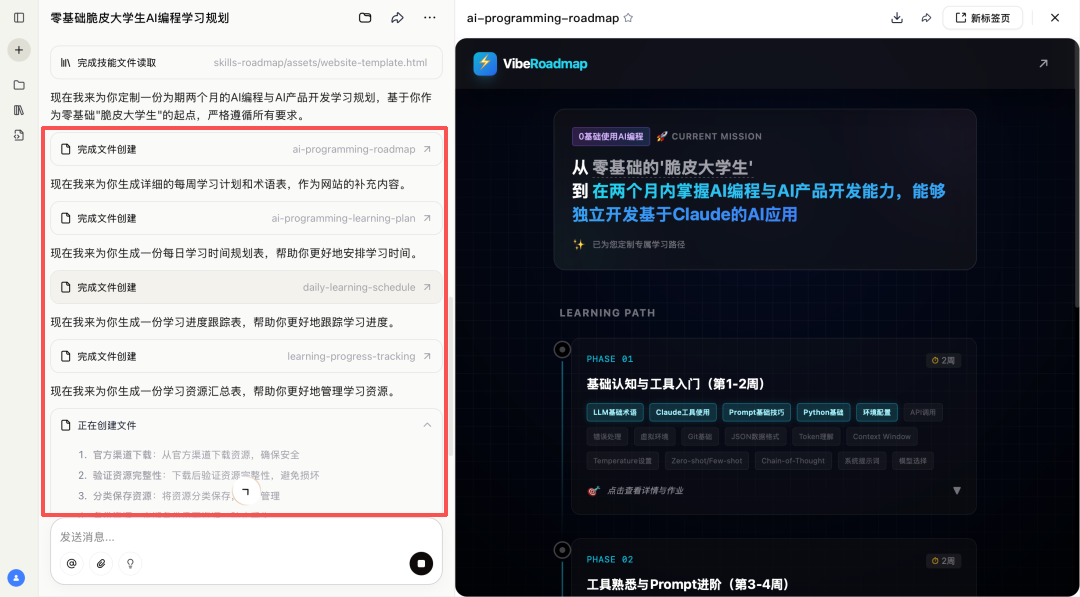Image resolution: width=1080 pixels, height=597 pixels.
Task: Select the LLM基础术语 tag
Action: pyautogui.click(x=615, y=412)
